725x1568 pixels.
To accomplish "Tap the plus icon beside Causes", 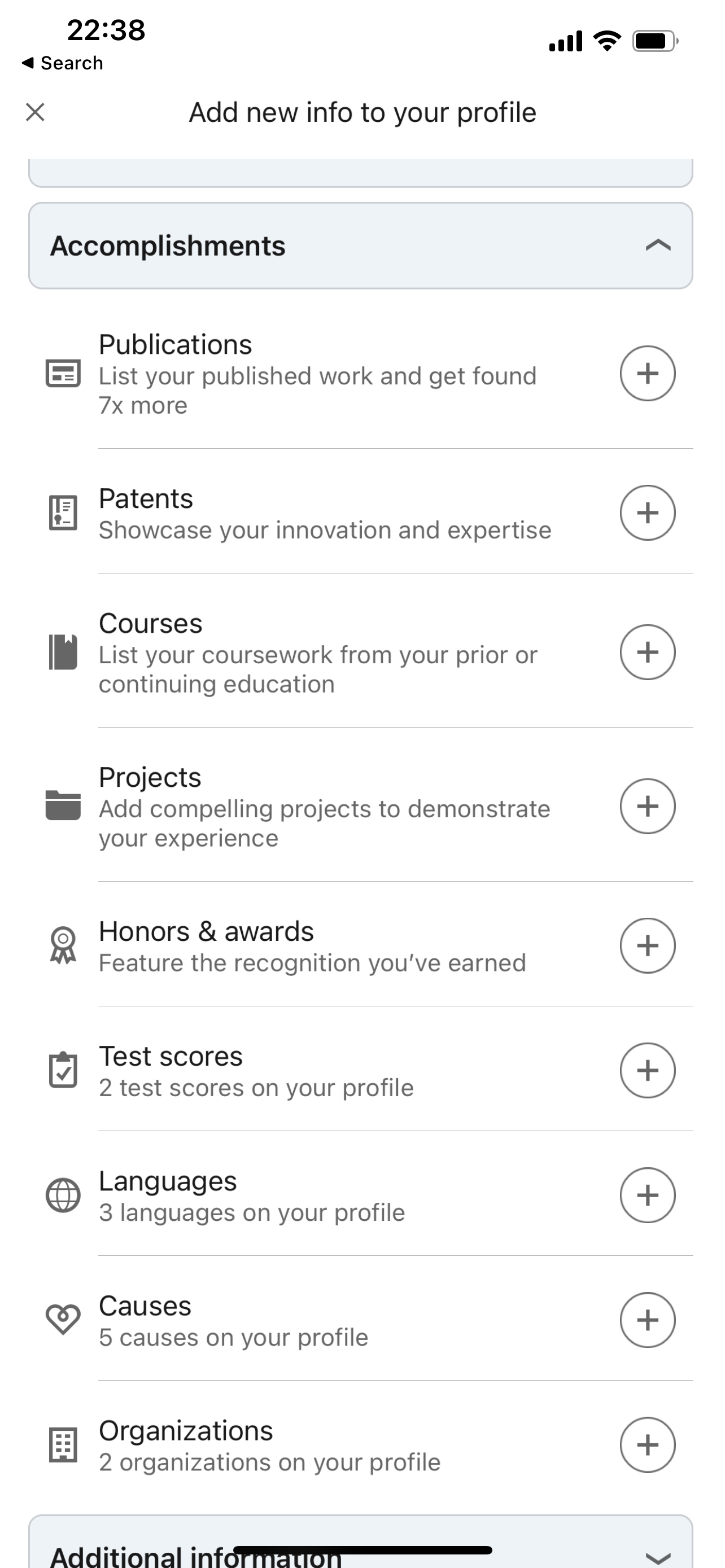I will 647,1320.
